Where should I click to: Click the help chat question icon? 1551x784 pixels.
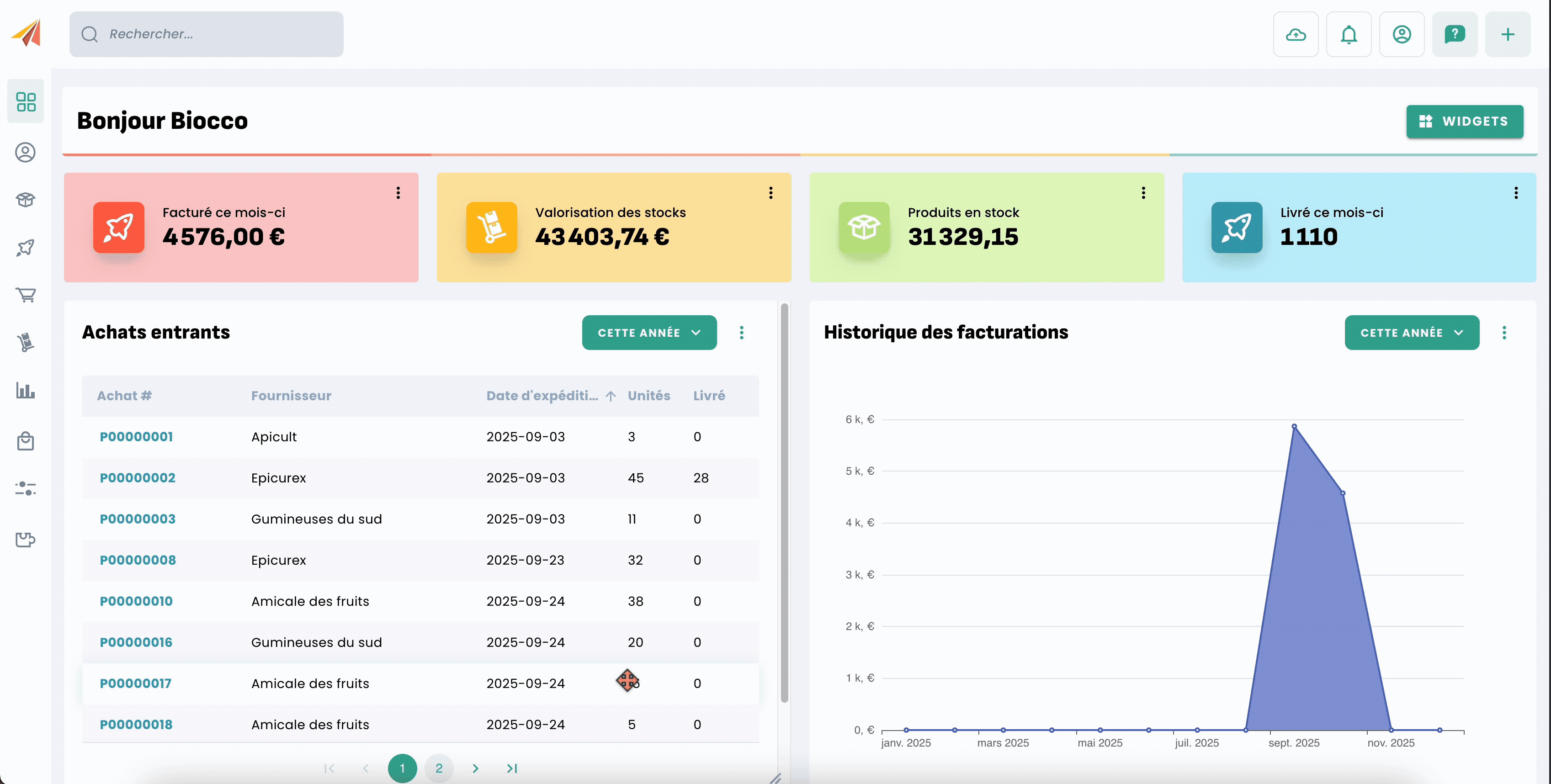pyautogui.click(x=1454, y=34)
